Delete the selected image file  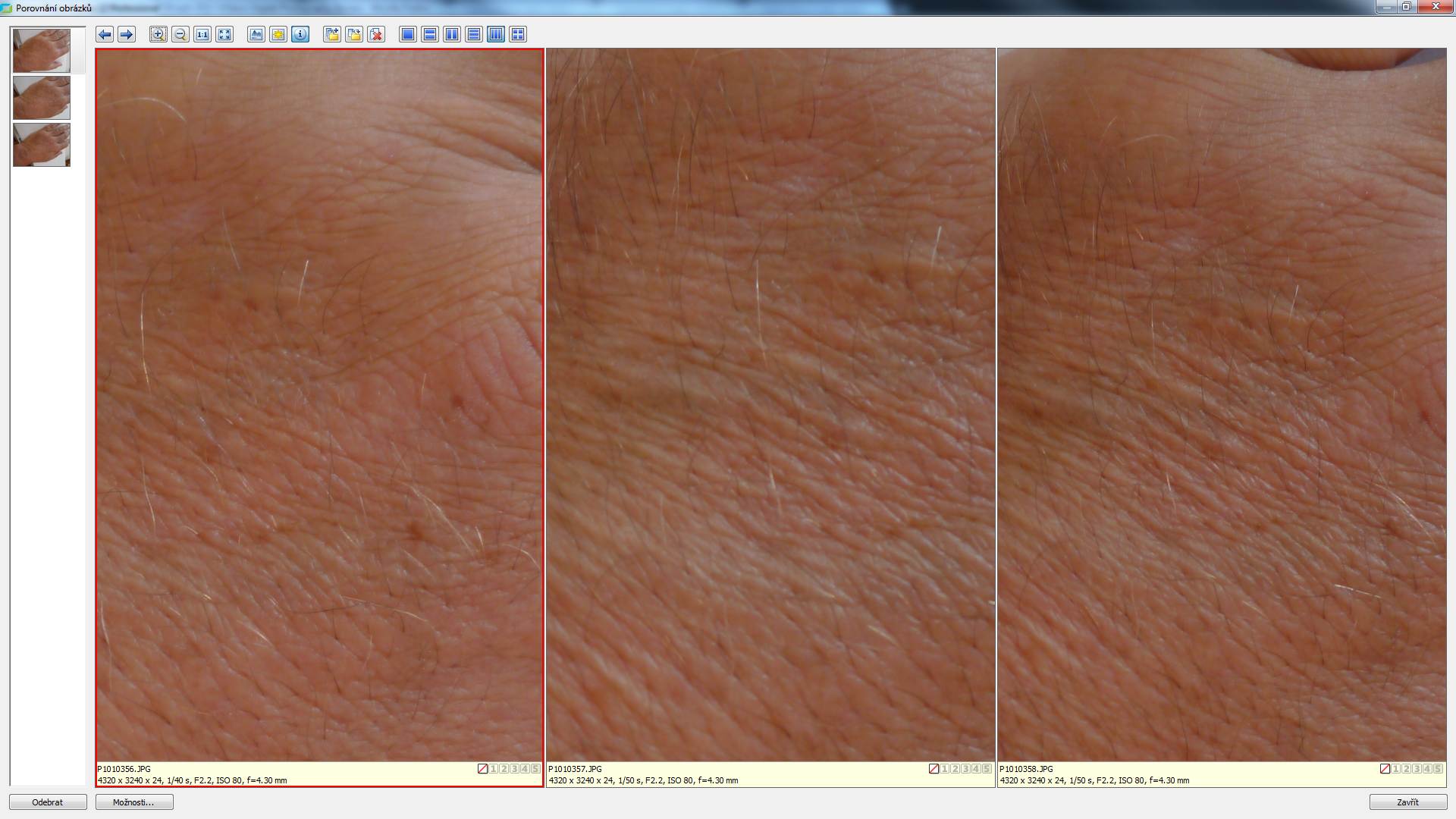click(376, 34)
